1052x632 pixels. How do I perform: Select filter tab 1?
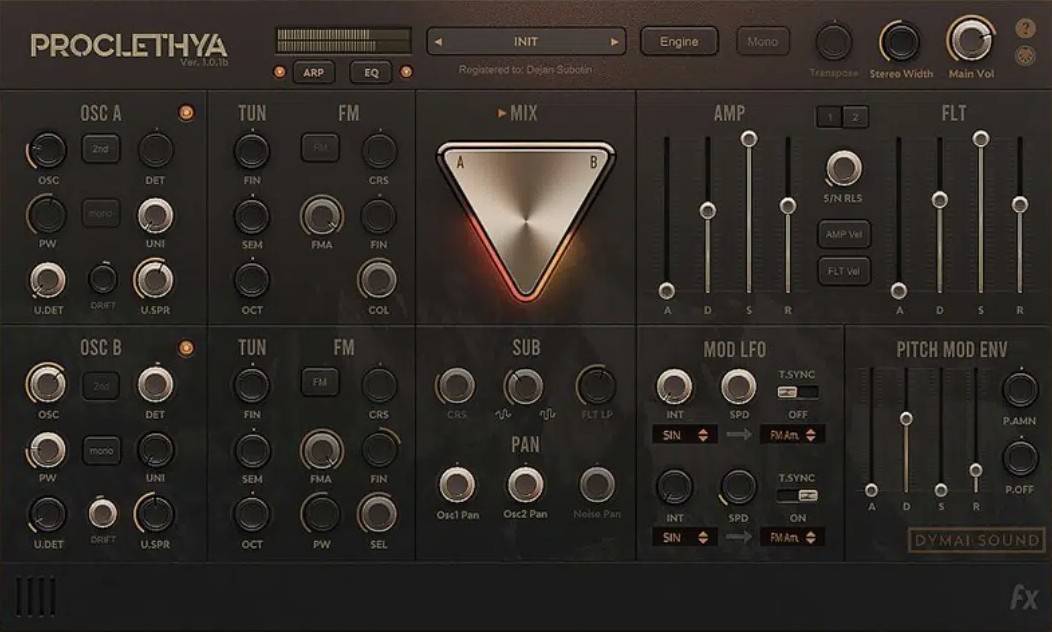pyautogui.click(x=829, y=117)
